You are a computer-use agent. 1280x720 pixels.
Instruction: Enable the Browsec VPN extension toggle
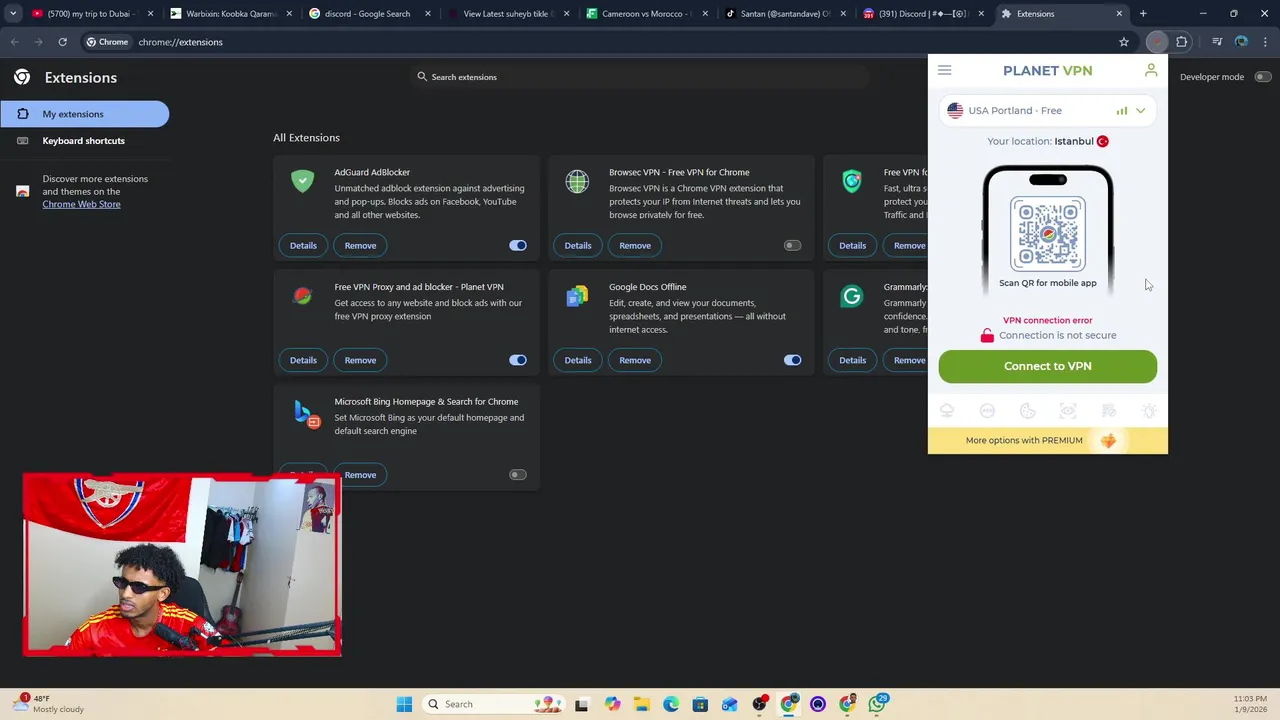792,245
